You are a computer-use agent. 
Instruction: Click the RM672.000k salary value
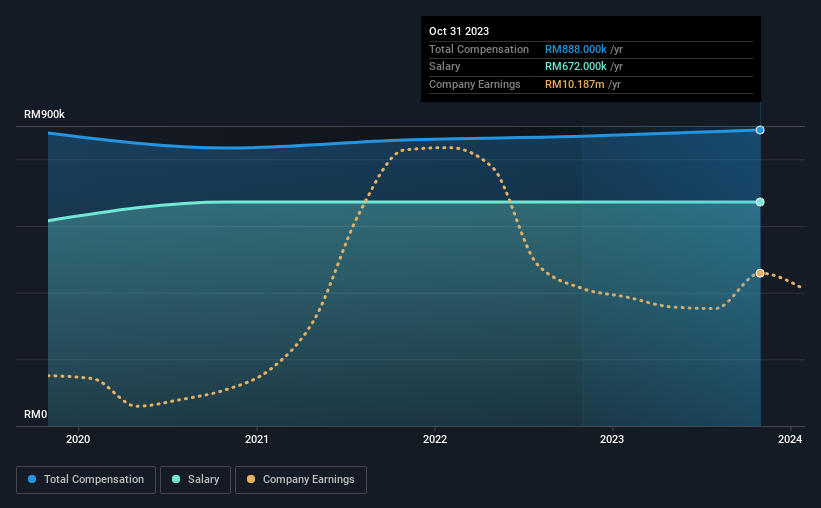[x=576, y=67]
